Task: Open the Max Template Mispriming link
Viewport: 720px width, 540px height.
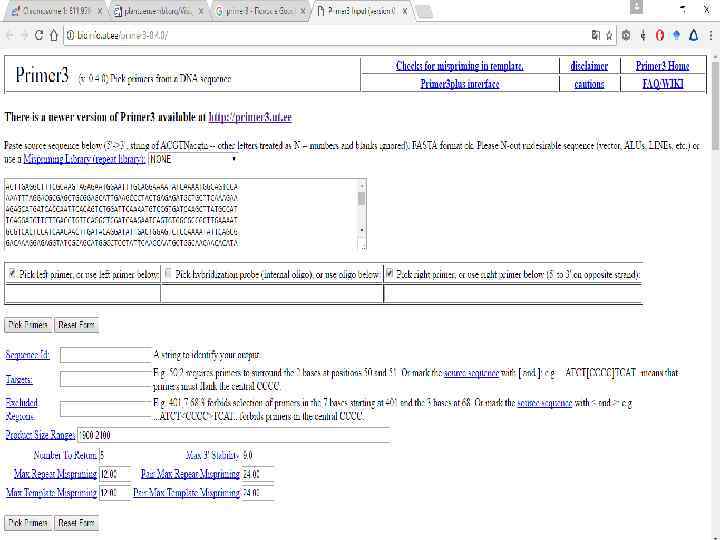Action: tap(51, 493)
